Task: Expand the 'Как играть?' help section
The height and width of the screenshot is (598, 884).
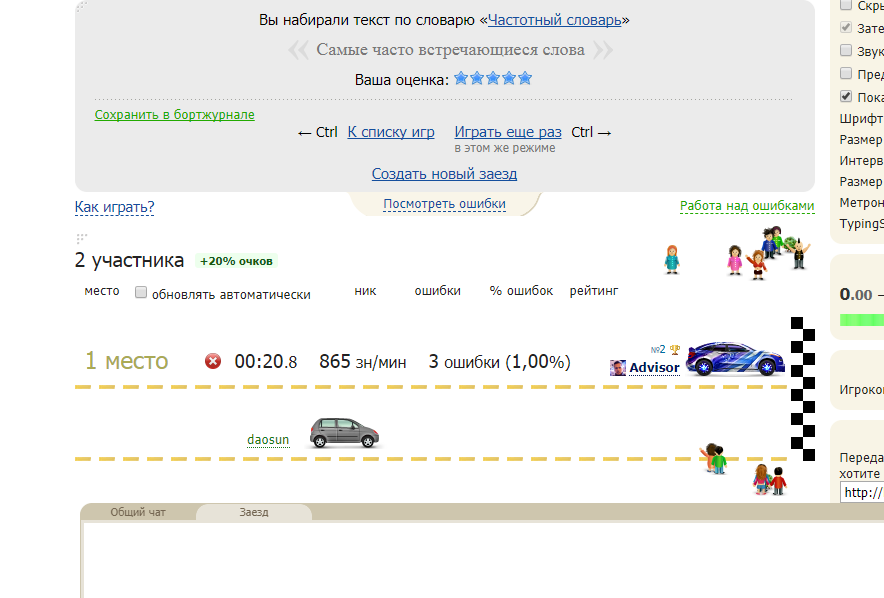Action: 114,207
